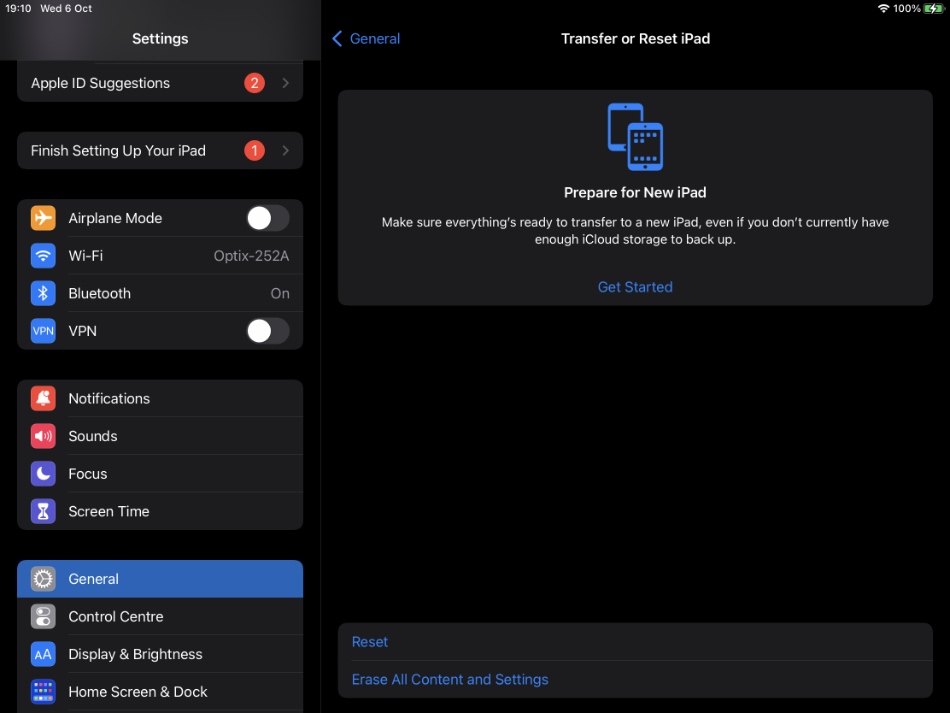This screenshot has height=713, width=950.
Task: Tap the red 2 badge on Apple ID Suggestions
Action: pyautogui.click(x=254, y=83)
